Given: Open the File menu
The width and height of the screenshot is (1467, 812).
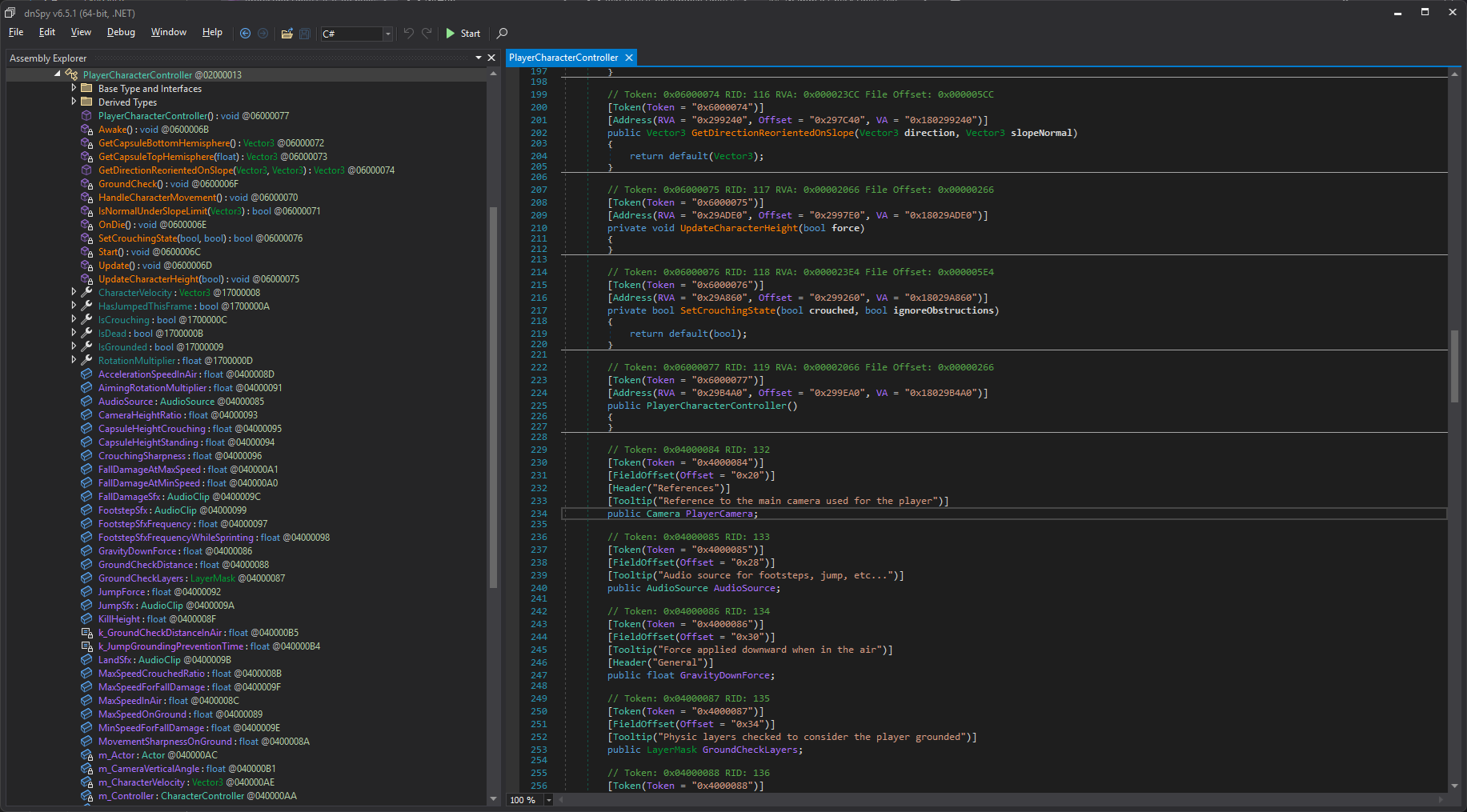Looking at the screenshot, I should (x=16, y=32).
